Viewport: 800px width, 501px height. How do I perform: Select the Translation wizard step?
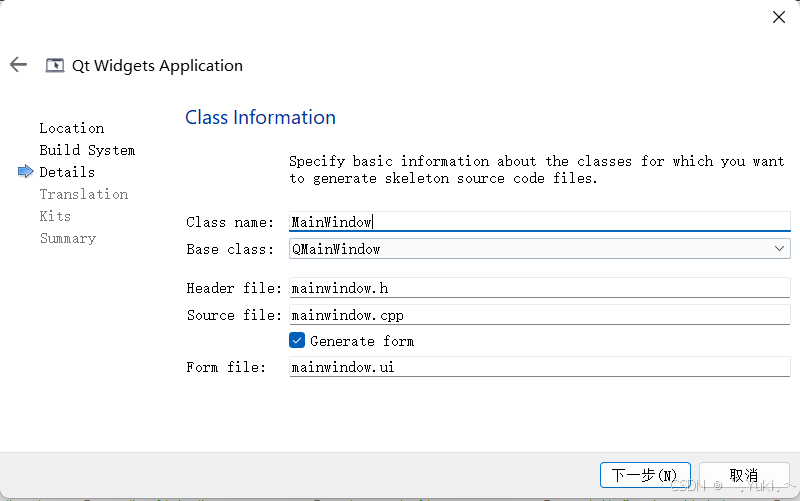84,194
